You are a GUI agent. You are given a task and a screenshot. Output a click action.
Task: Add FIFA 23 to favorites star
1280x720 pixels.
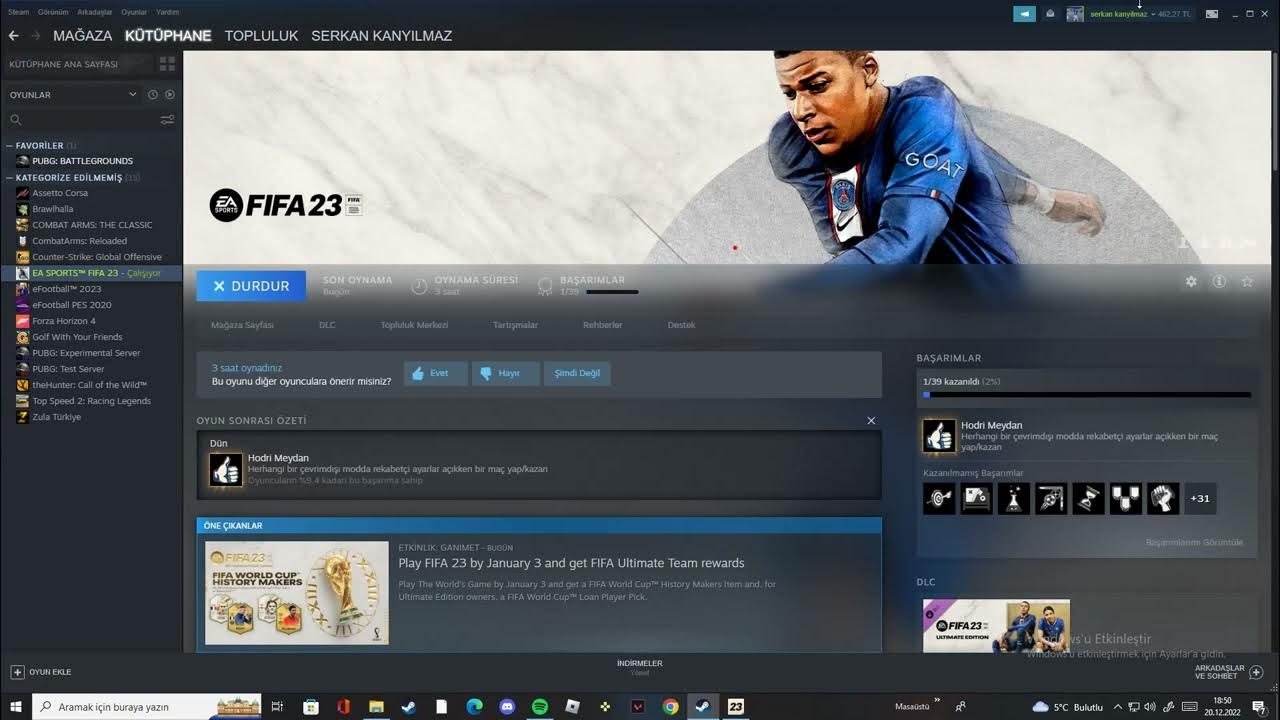[x=1247, y=282]
